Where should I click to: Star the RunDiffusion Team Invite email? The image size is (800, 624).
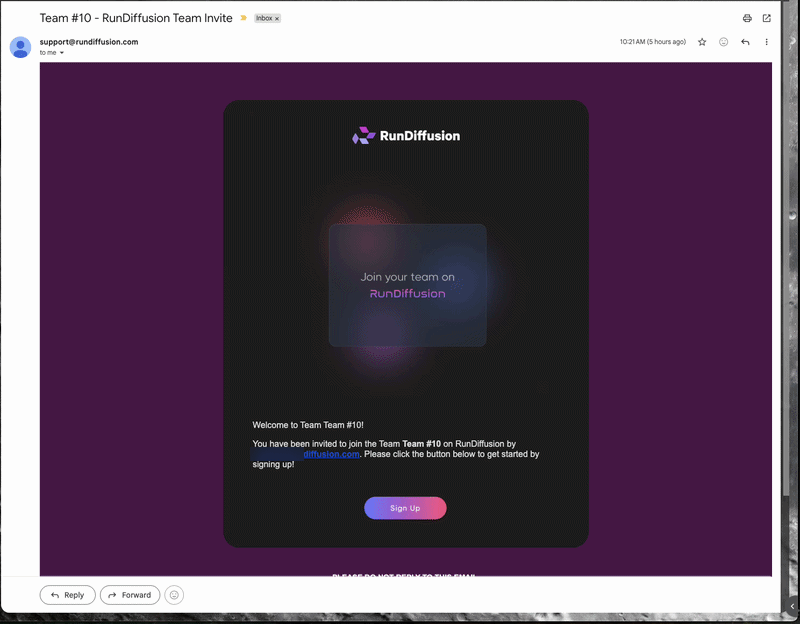[702, 42]
